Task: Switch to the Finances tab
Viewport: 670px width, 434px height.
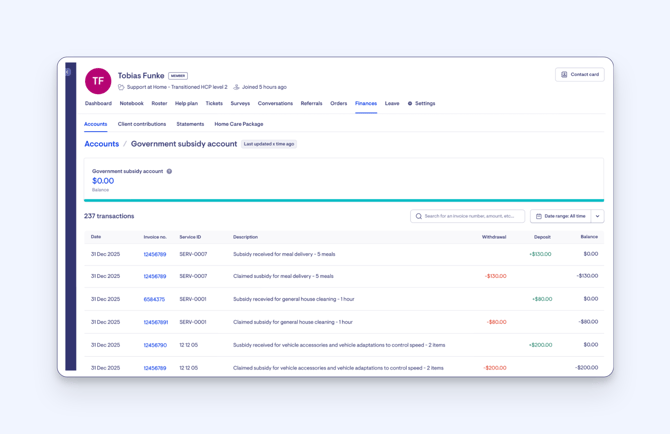Action: click(366, 103)
